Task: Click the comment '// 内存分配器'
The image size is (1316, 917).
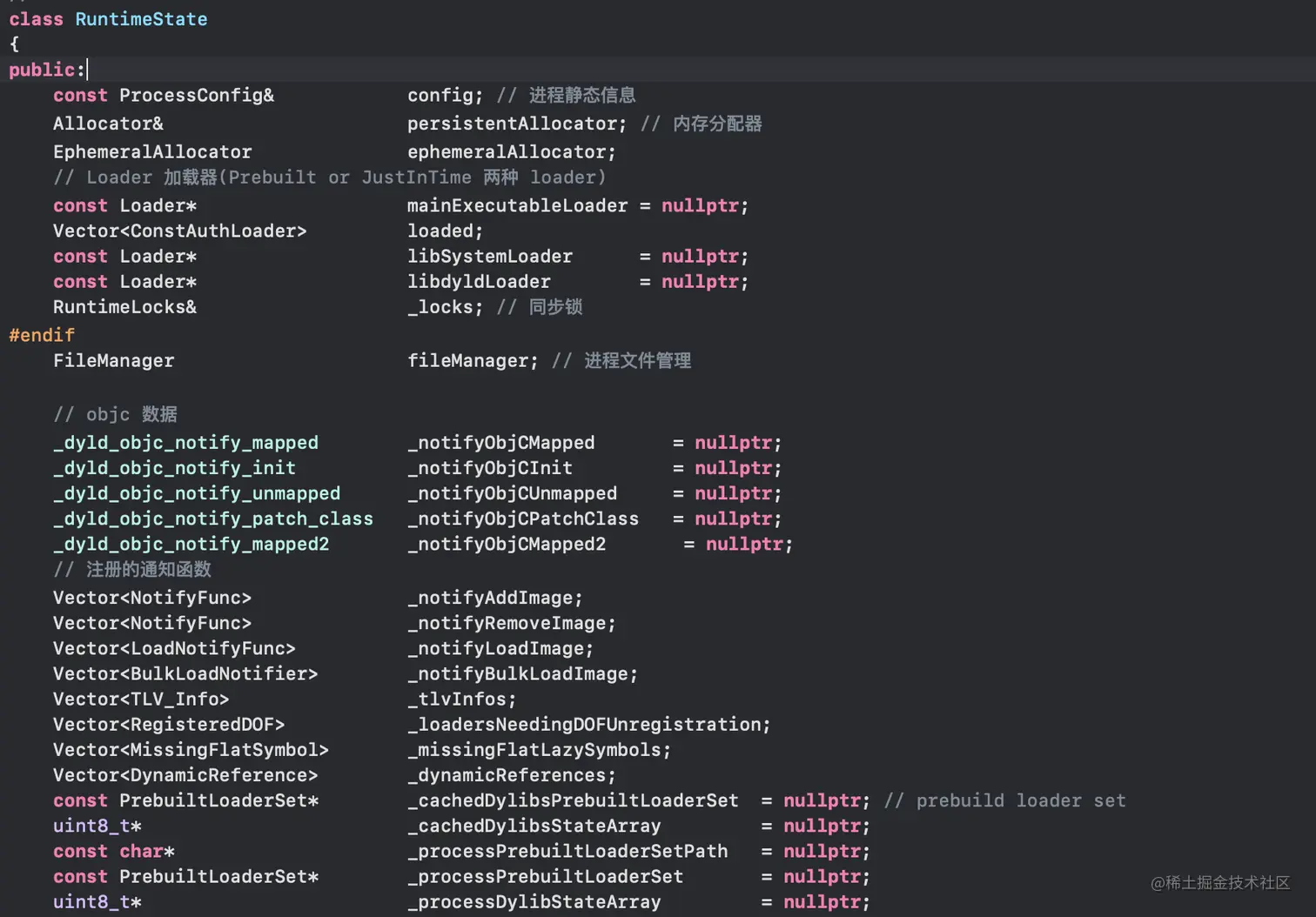Action: (702, 124)
